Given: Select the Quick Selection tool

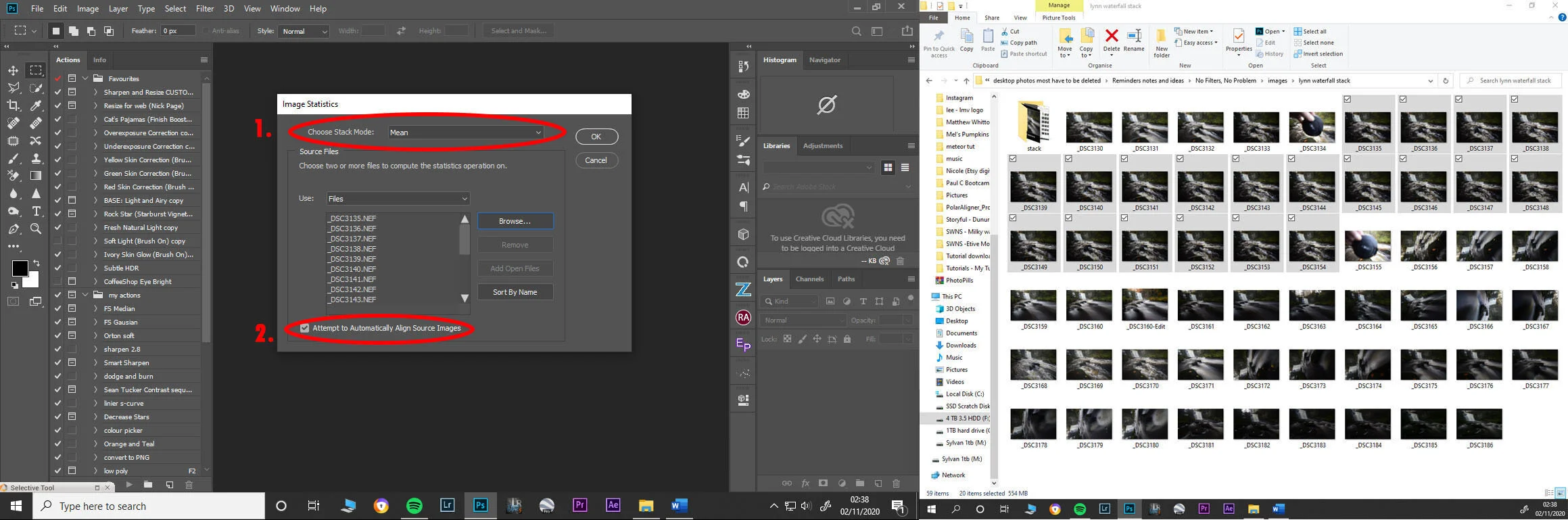Looking at the screenshot, I should pyautogui.click(x=36, y=88).
